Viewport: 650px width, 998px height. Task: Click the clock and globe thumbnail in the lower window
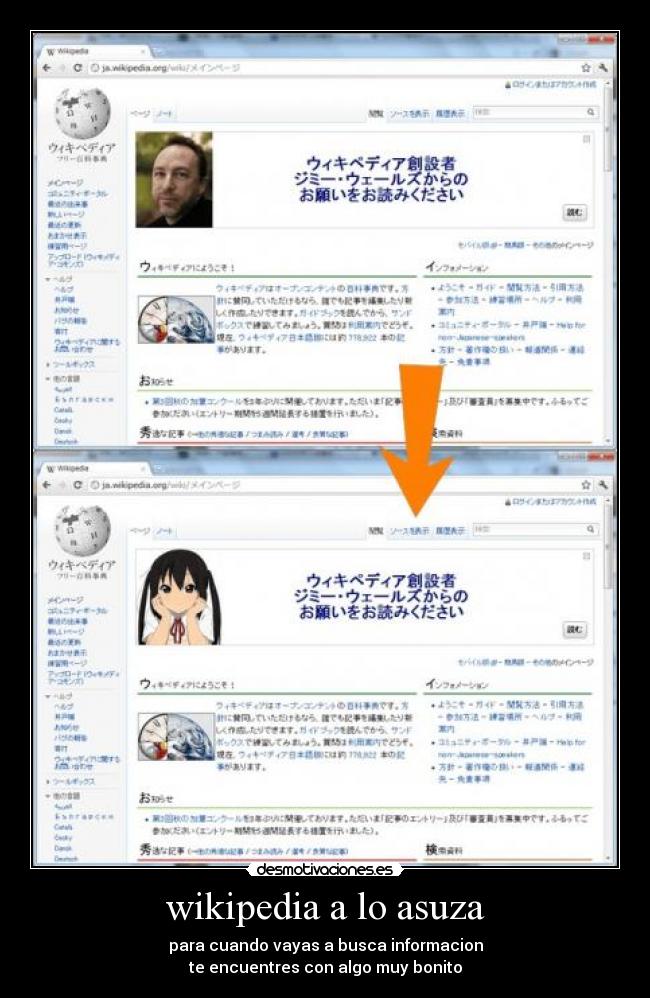176,736
